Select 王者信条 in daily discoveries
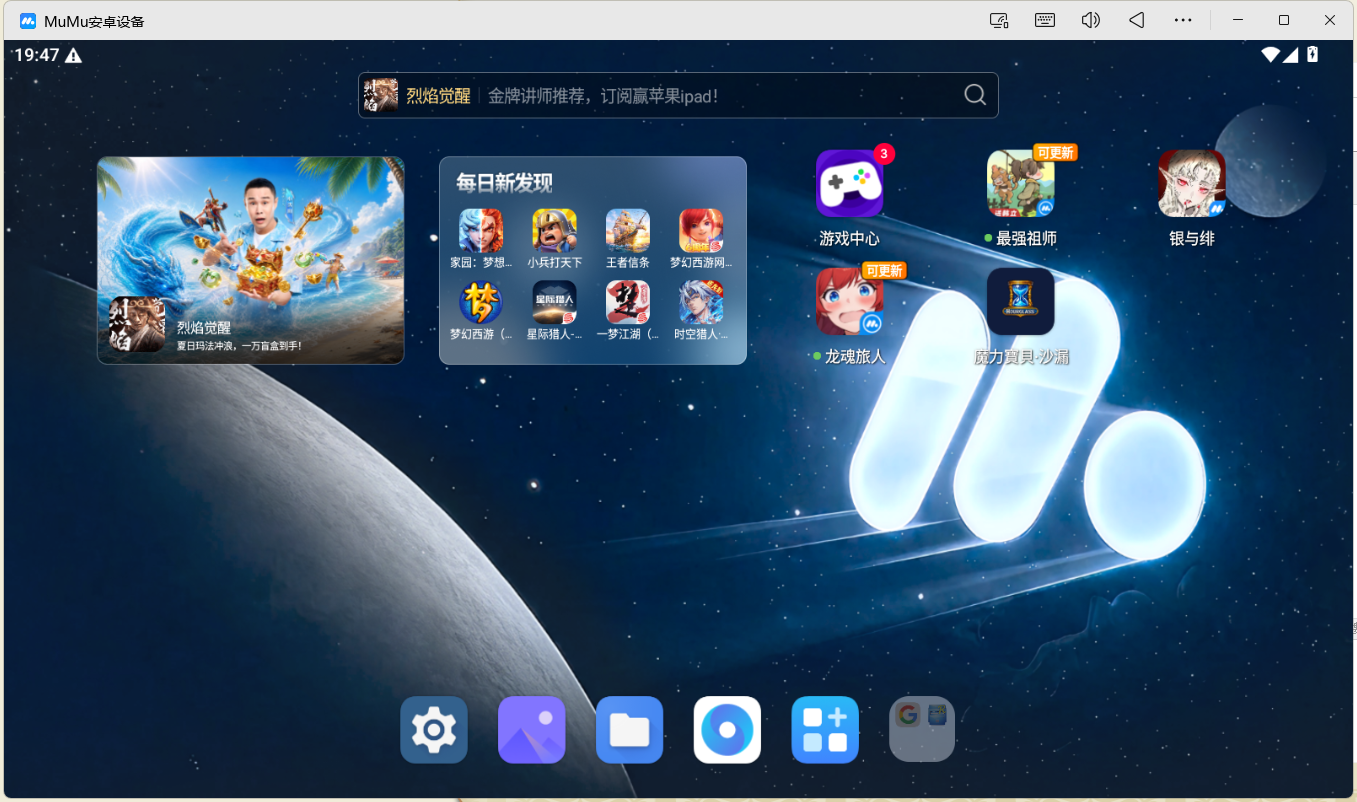The width and height of the screenshot is (1357, 802). tap(628, 239)
